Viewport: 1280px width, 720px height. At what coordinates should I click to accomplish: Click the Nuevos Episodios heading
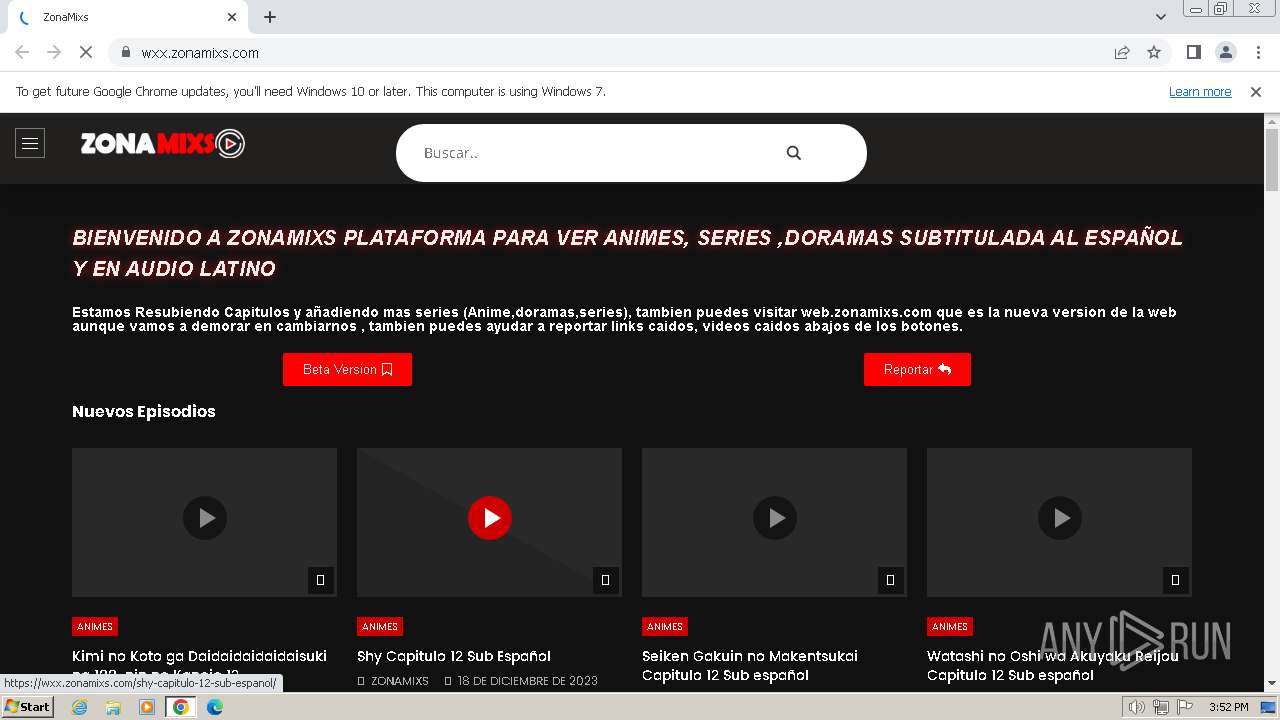click(144, 411)
